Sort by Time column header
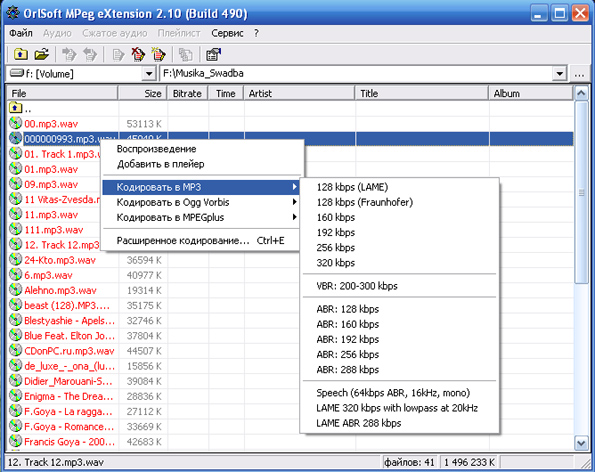Screen dimensions: 595x472 [226, 93]
